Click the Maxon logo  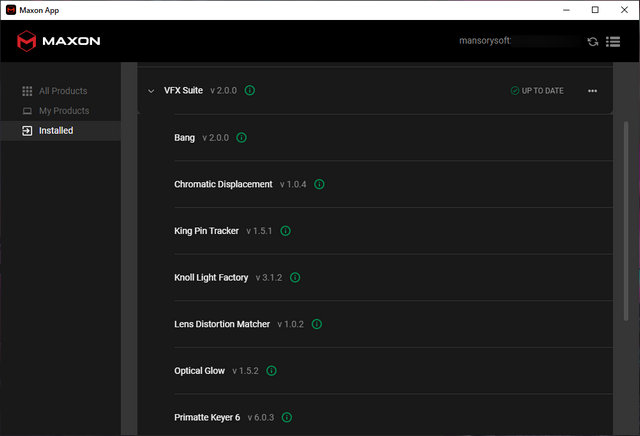click(x=58, y=42)
